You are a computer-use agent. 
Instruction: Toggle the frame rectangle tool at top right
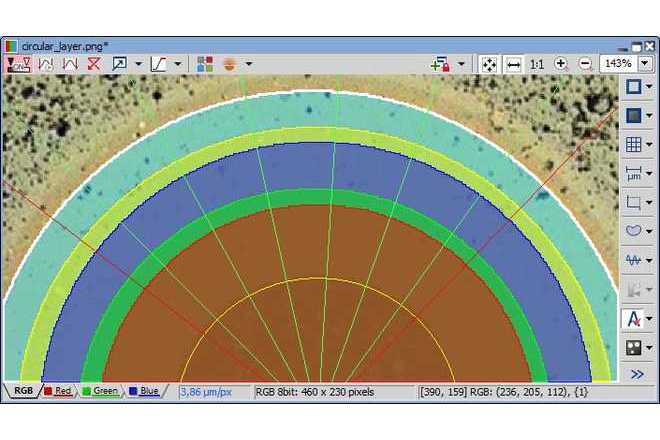[x=632, y=87]
